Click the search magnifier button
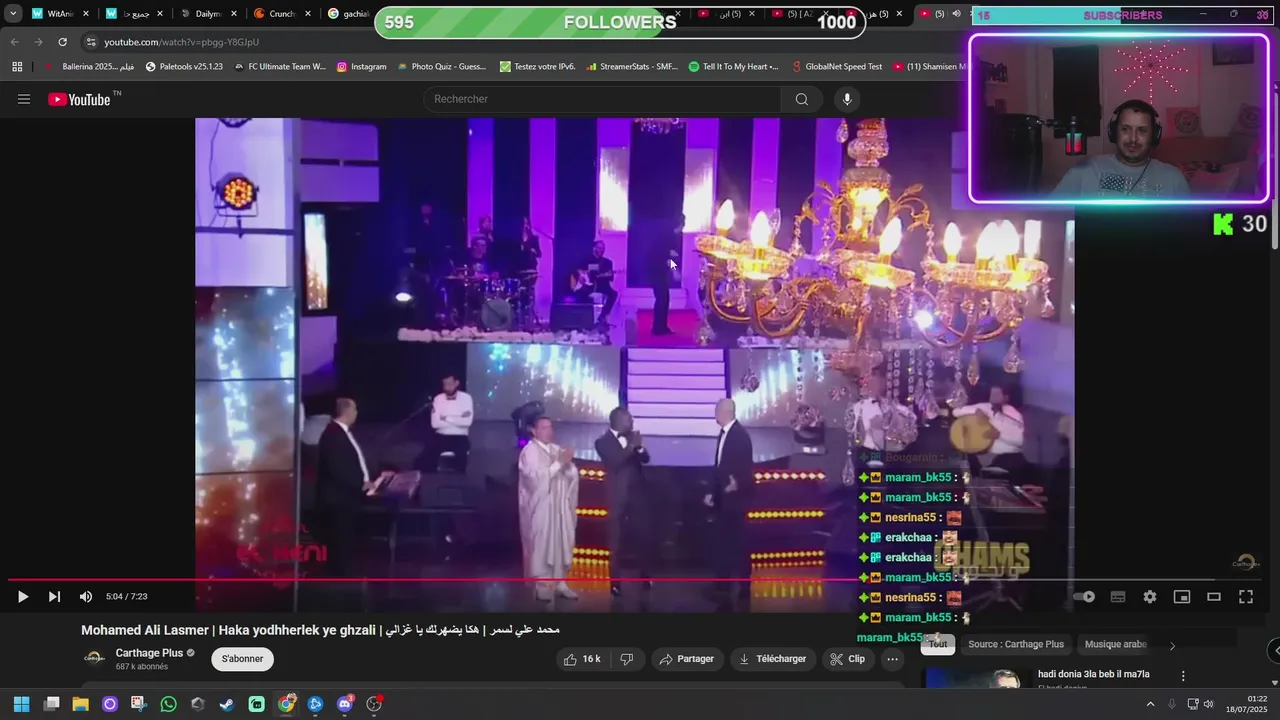 click(x=802, y=99)
